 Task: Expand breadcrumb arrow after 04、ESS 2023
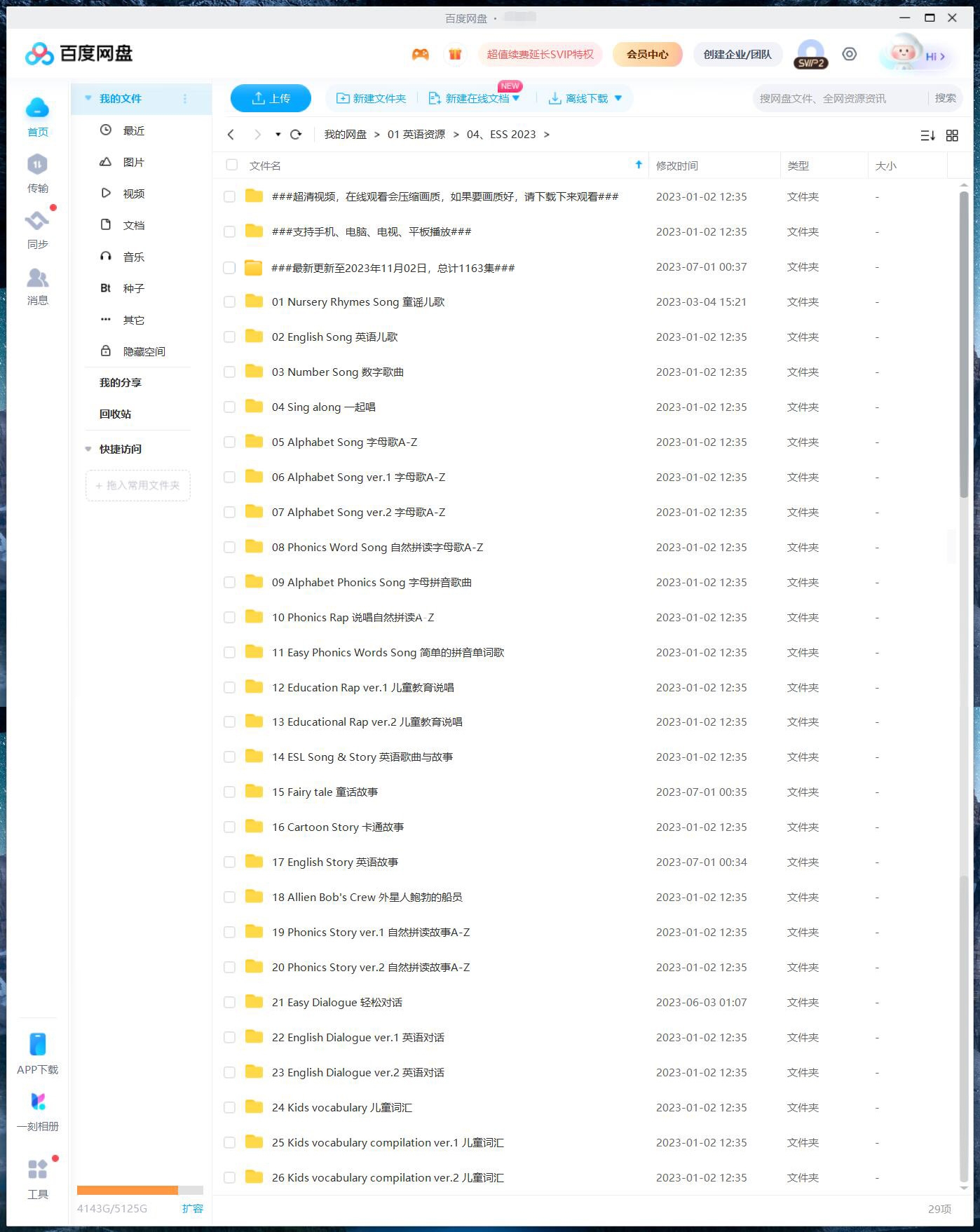(547, 135)
